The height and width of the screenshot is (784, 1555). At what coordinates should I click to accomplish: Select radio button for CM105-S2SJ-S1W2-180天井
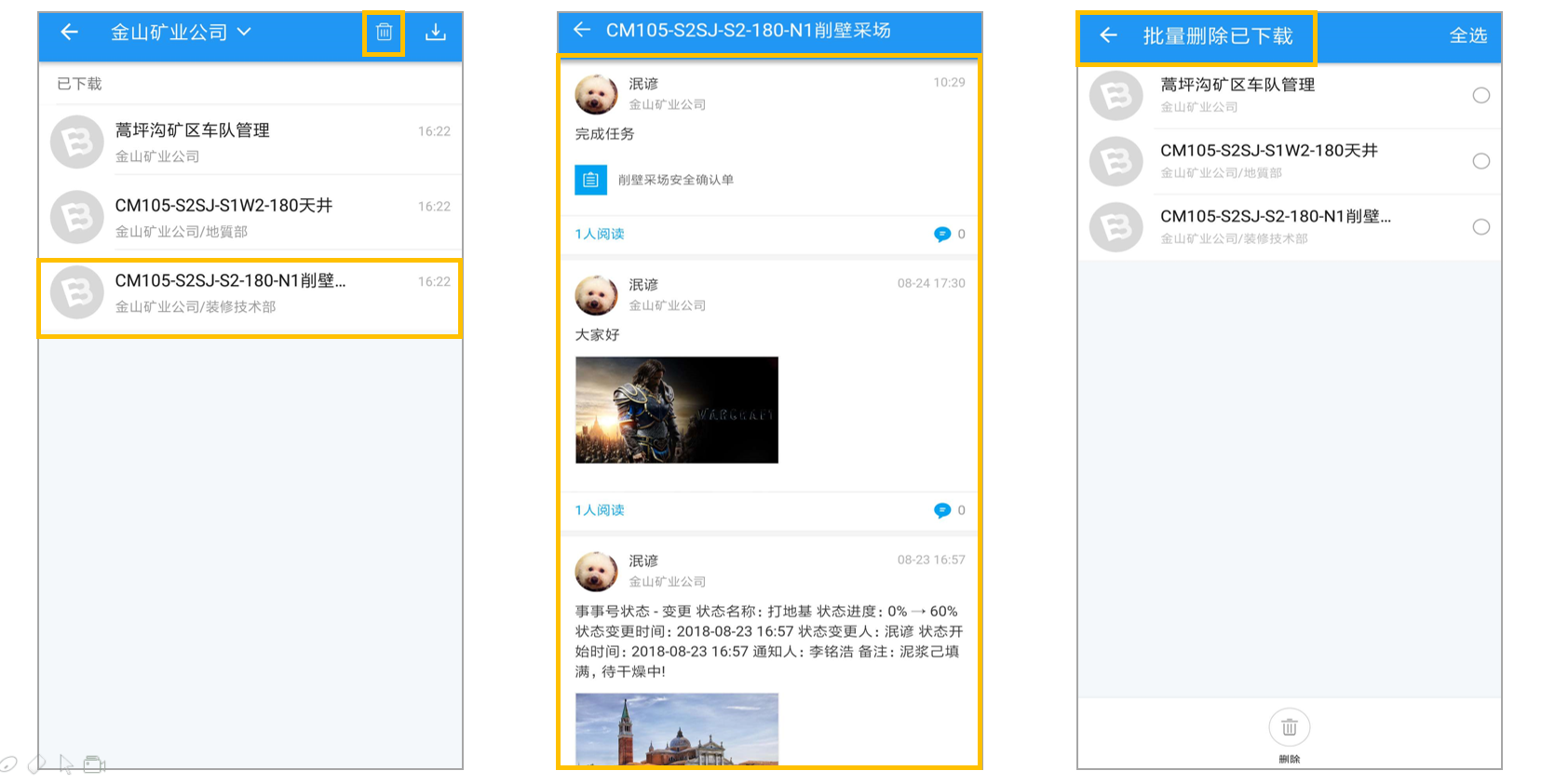(x=1481, y=161)
